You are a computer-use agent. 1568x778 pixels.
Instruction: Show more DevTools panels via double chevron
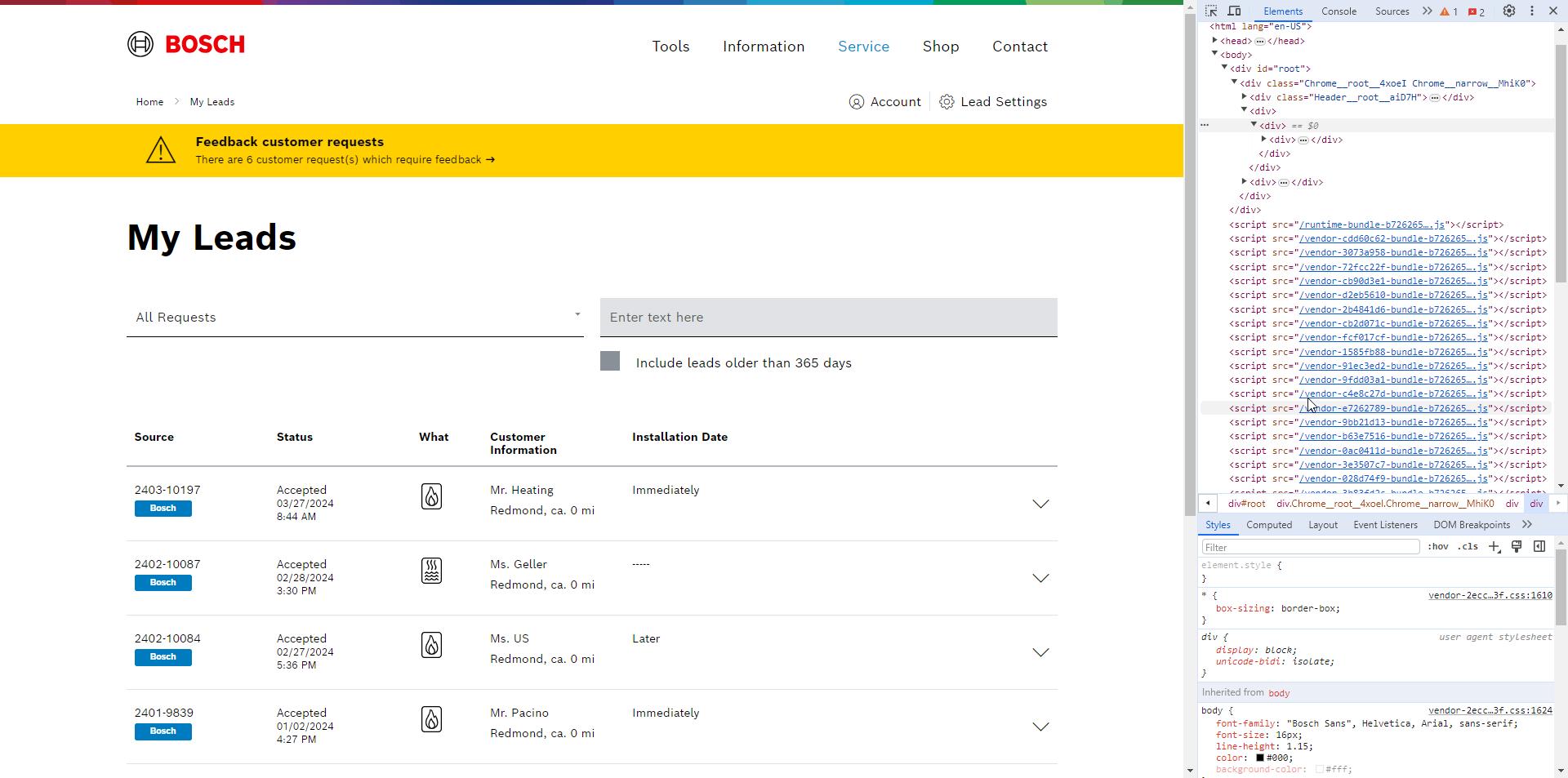[1427, 11]
